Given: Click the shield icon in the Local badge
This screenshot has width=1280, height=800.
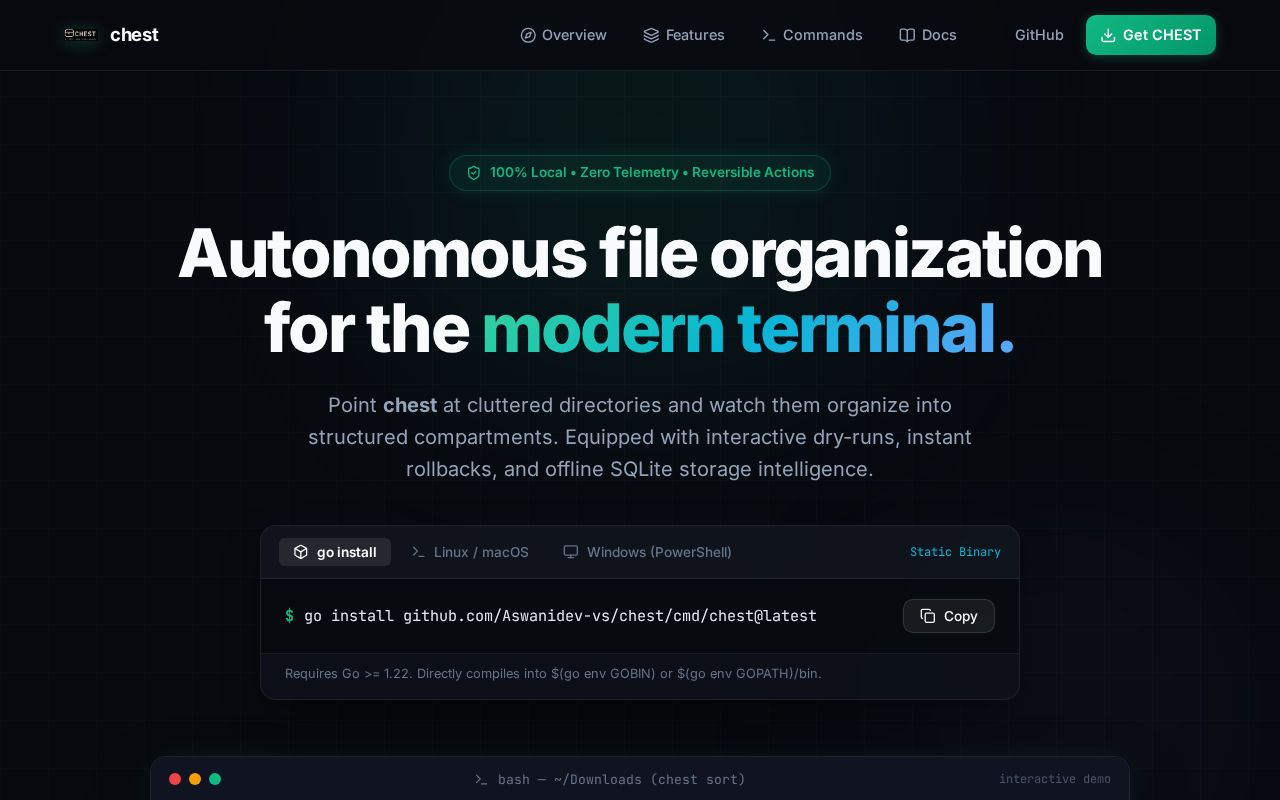Looking at the screenshot, I should (474, 173).
